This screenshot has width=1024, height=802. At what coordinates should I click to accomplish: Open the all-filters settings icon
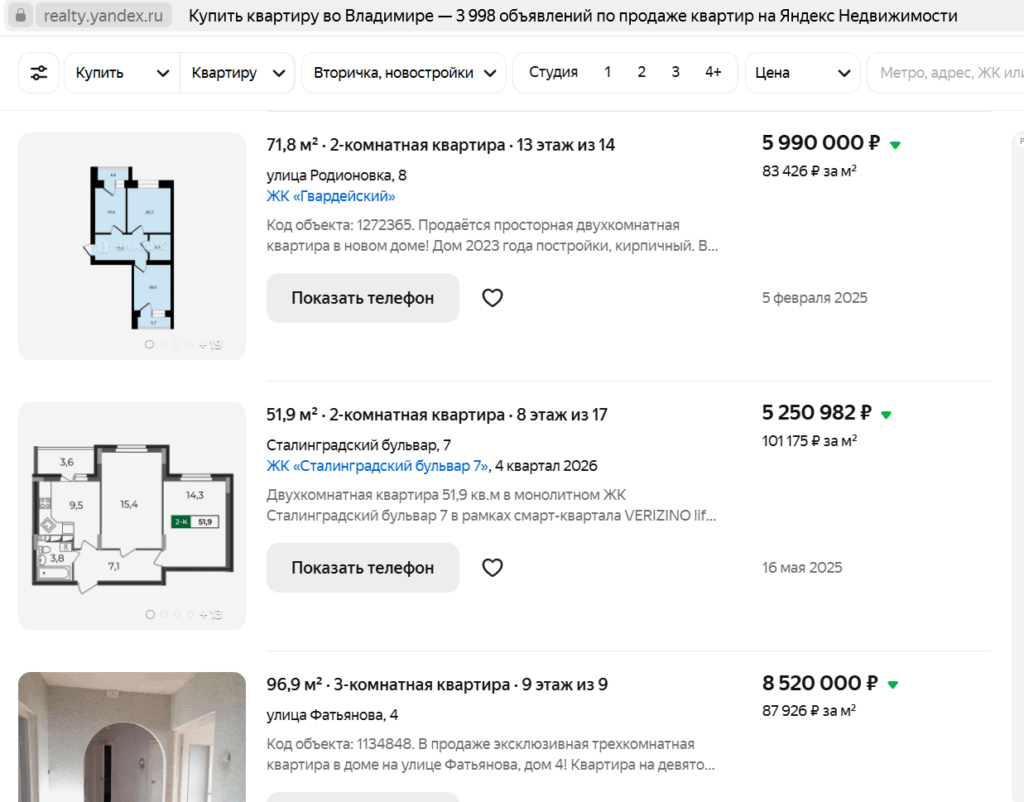click(x=39, y=72)
